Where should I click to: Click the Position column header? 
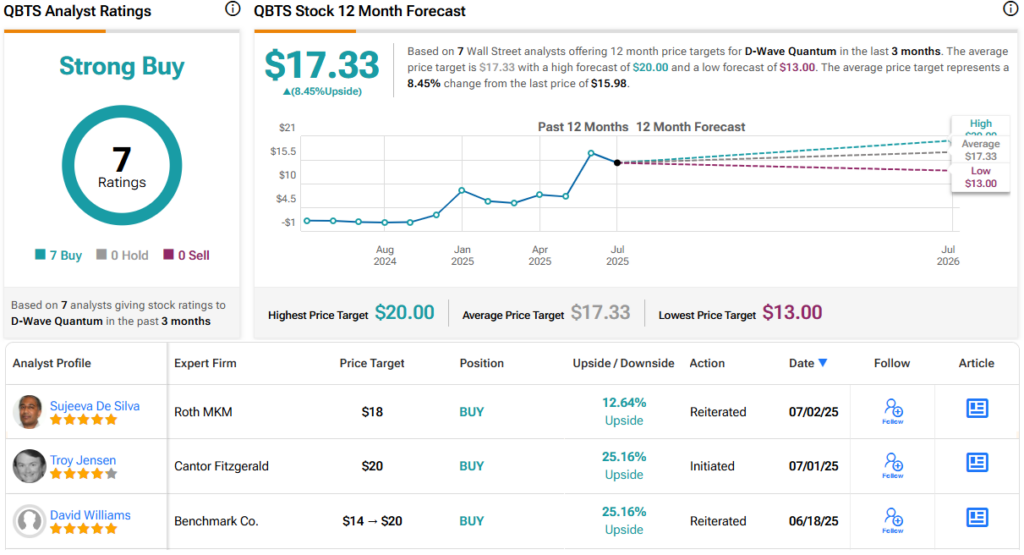coord(481,363)
